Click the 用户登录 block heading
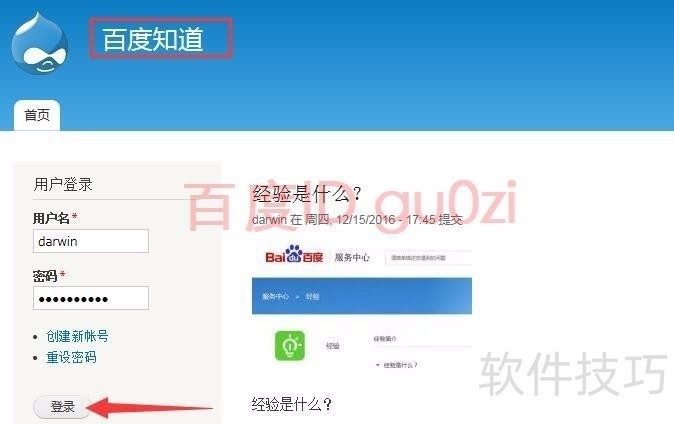The image size is (674, 424). (x=63, y=184)
